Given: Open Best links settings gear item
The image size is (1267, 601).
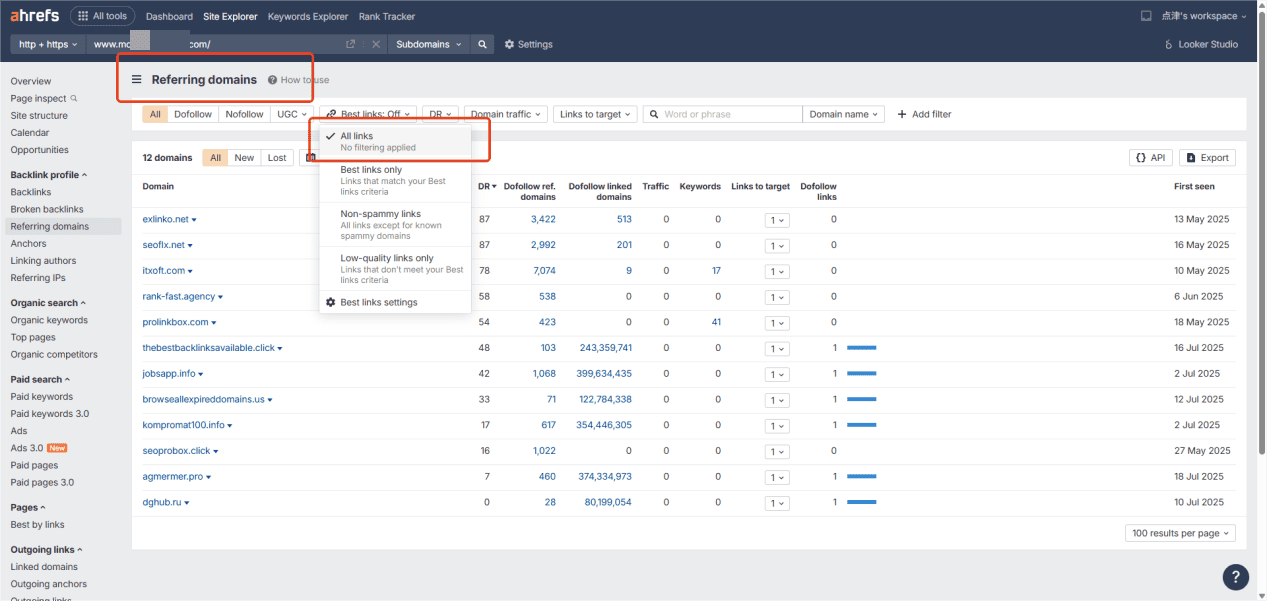Looking at the screenshot, I should click(x=394, y=302).
